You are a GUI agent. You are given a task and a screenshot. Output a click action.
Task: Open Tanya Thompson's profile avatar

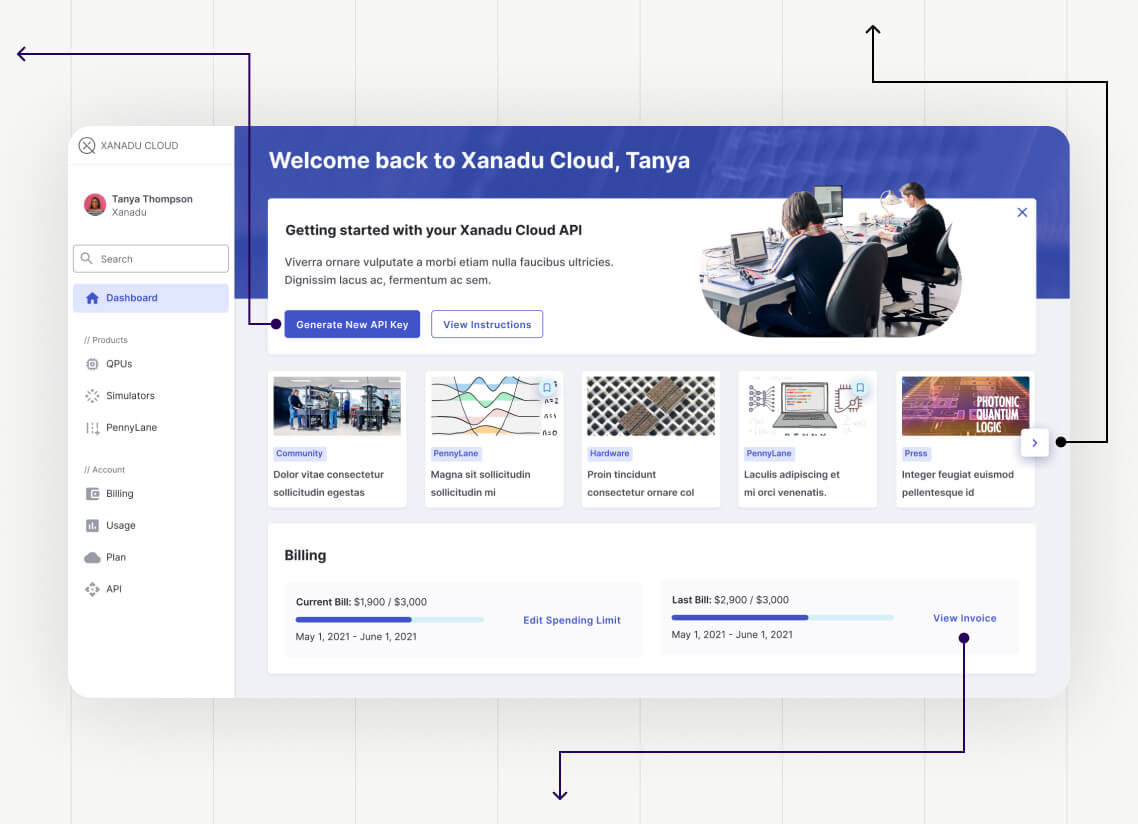click(95, 205)
